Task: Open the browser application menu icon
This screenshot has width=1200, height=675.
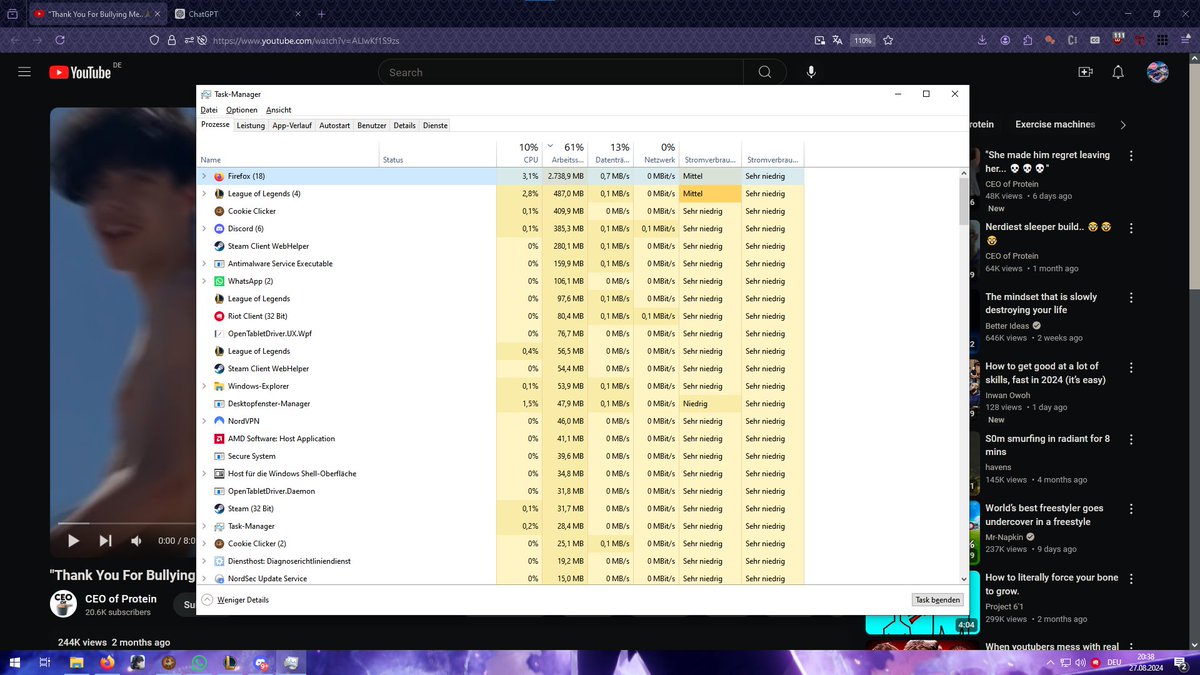Action: tap(1184, 40)
